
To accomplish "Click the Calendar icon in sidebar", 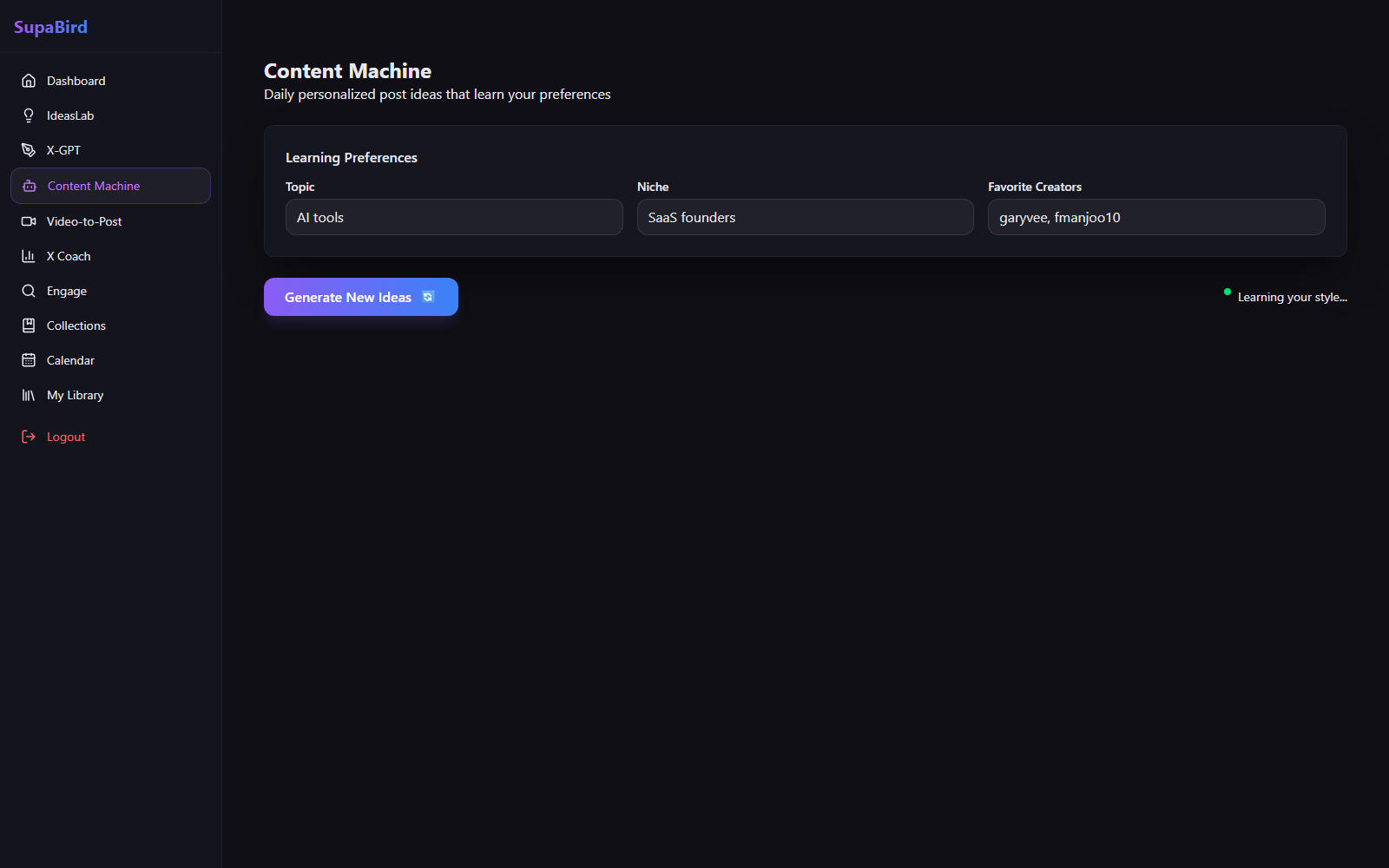I will (x=29, y=360).
